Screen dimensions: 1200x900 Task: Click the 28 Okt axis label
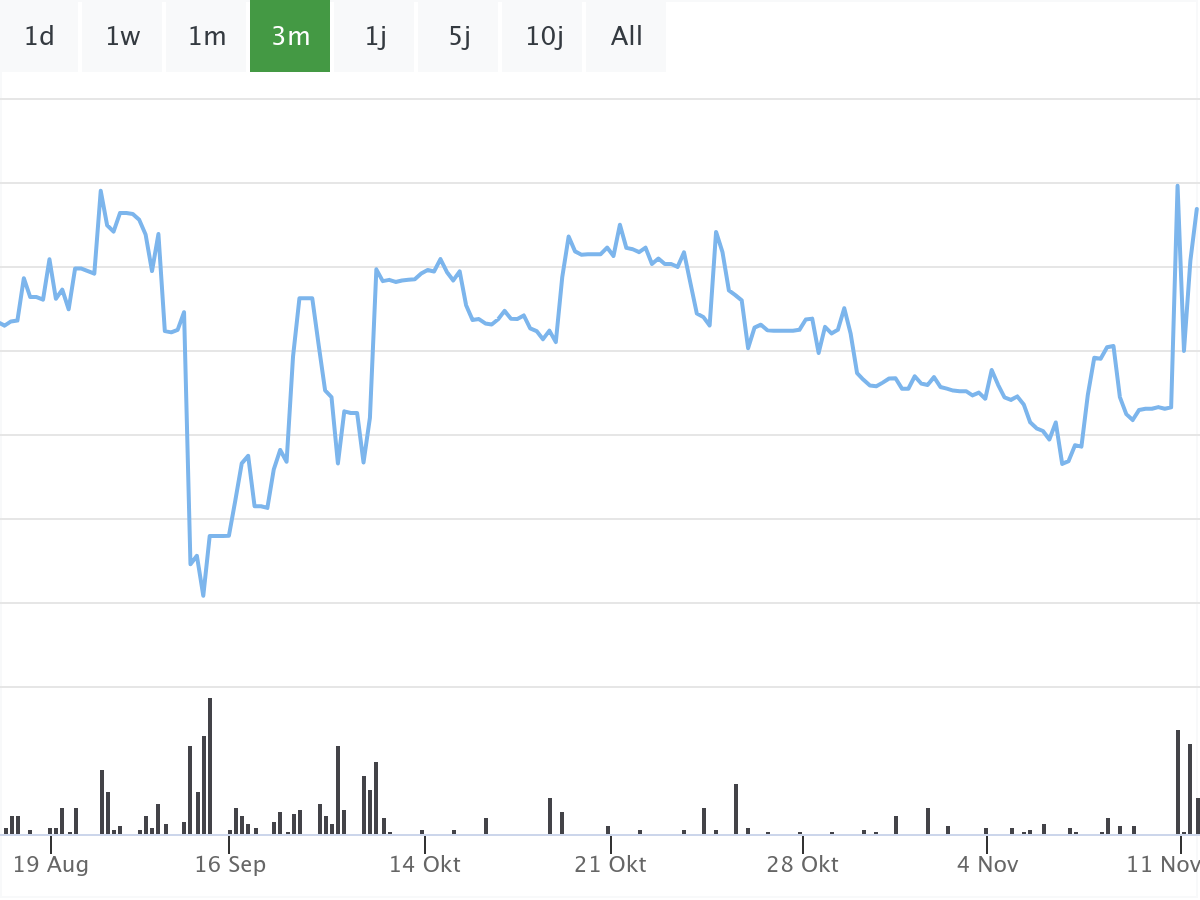[802, 864]
